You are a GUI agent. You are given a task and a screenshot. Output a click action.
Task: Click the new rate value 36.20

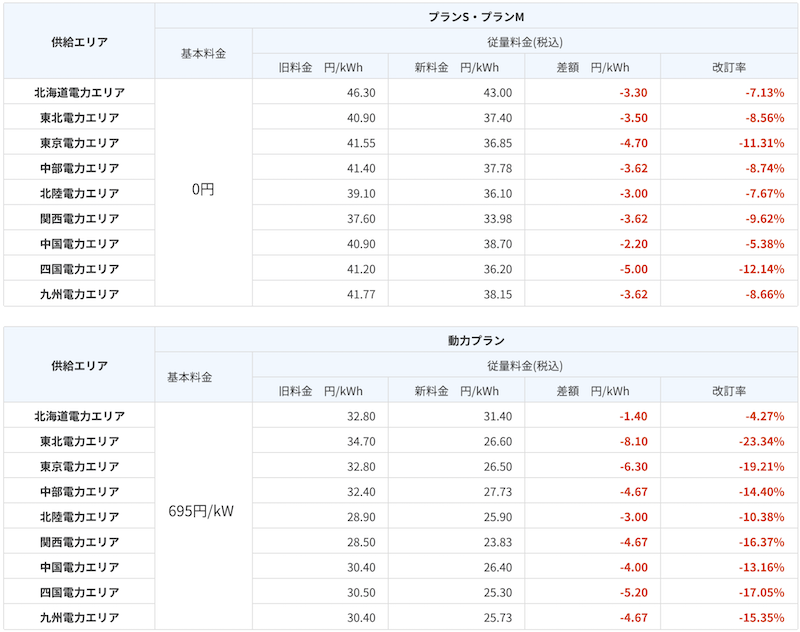[x=498, y=269]
